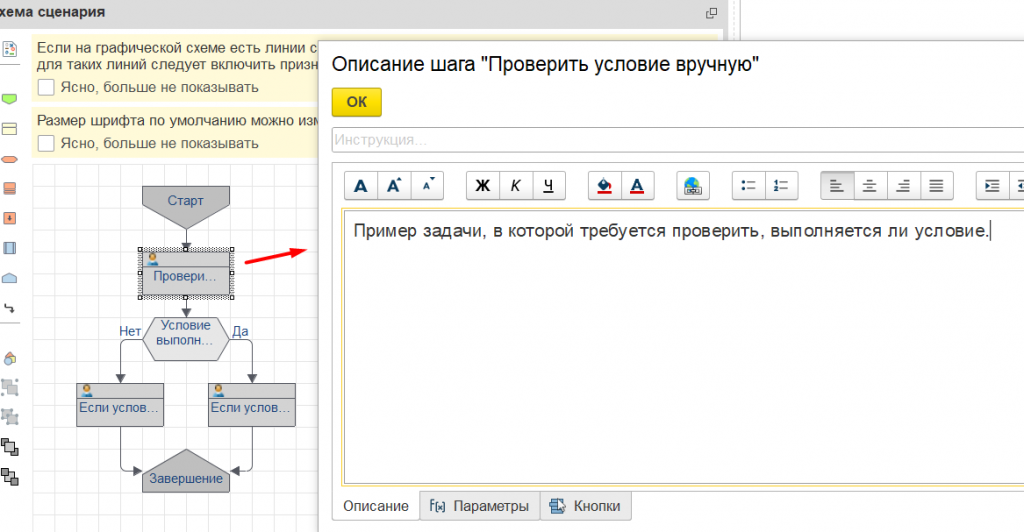Image resolution: width=1024 pixels, height=532 pixels.
Task: Select the Старт node in the schema
Action: (185, 207)
